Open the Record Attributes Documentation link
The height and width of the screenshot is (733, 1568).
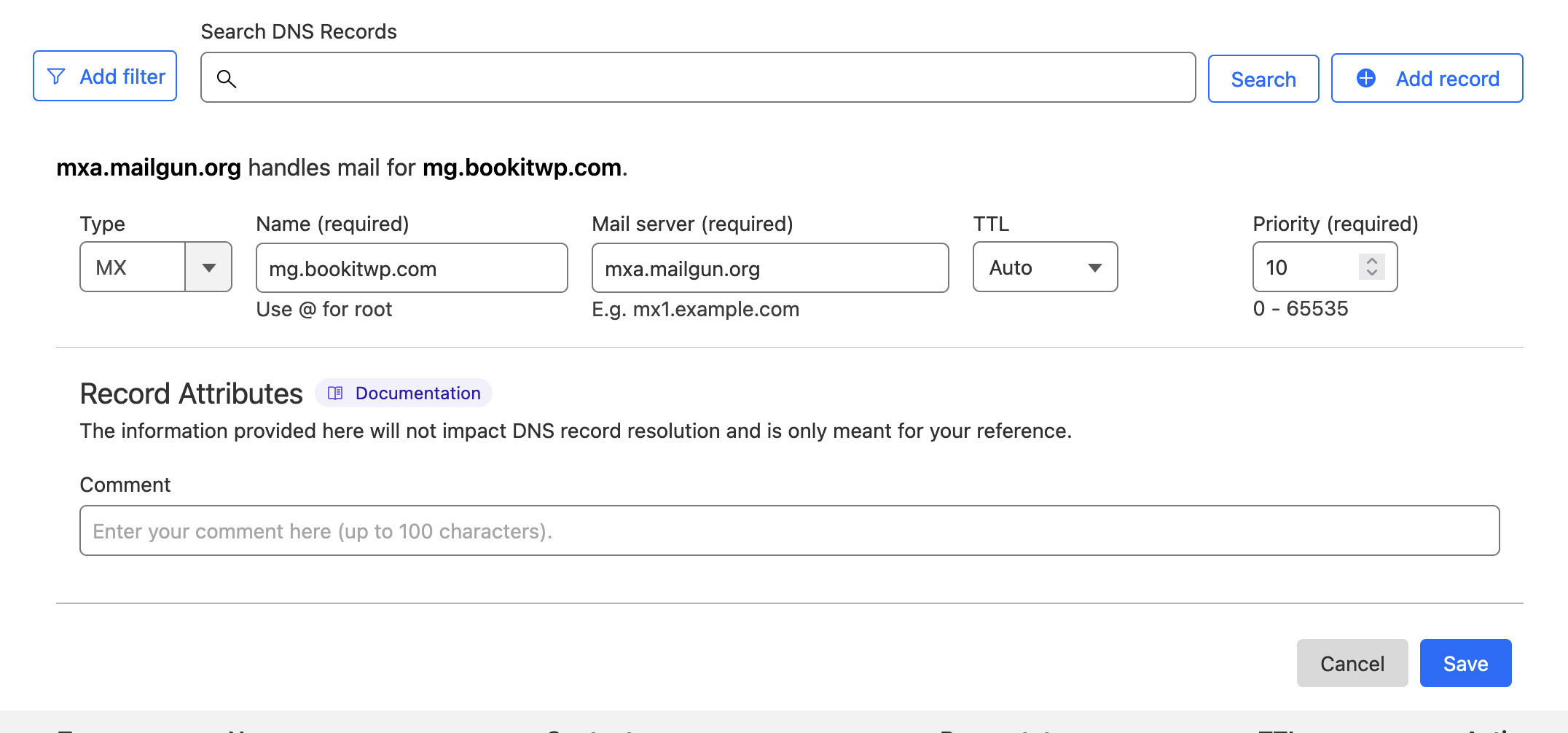[418, 393]
